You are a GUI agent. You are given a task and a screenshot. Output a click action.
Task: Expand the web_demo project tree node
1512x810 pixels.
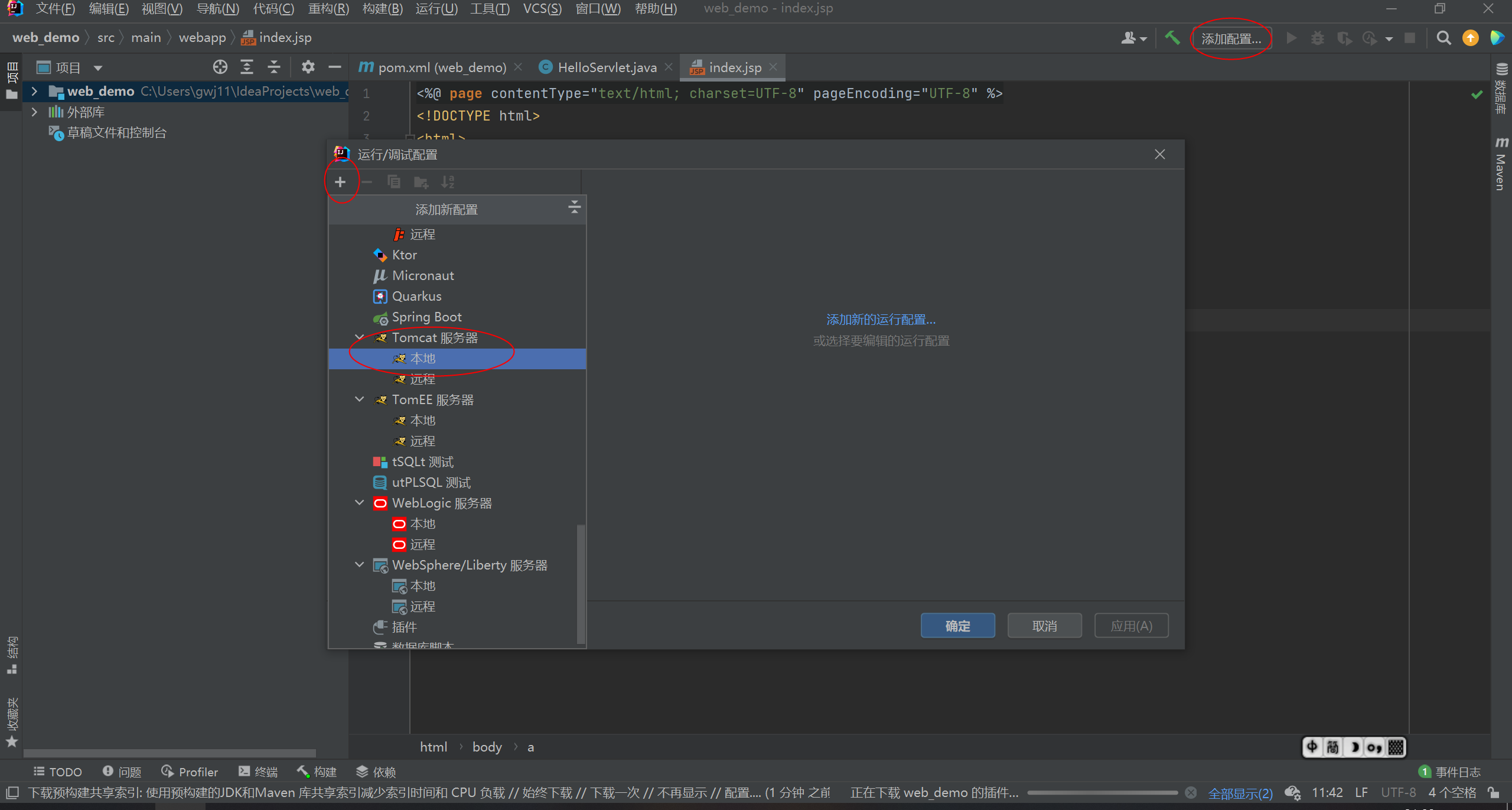(x=34, y=92)
